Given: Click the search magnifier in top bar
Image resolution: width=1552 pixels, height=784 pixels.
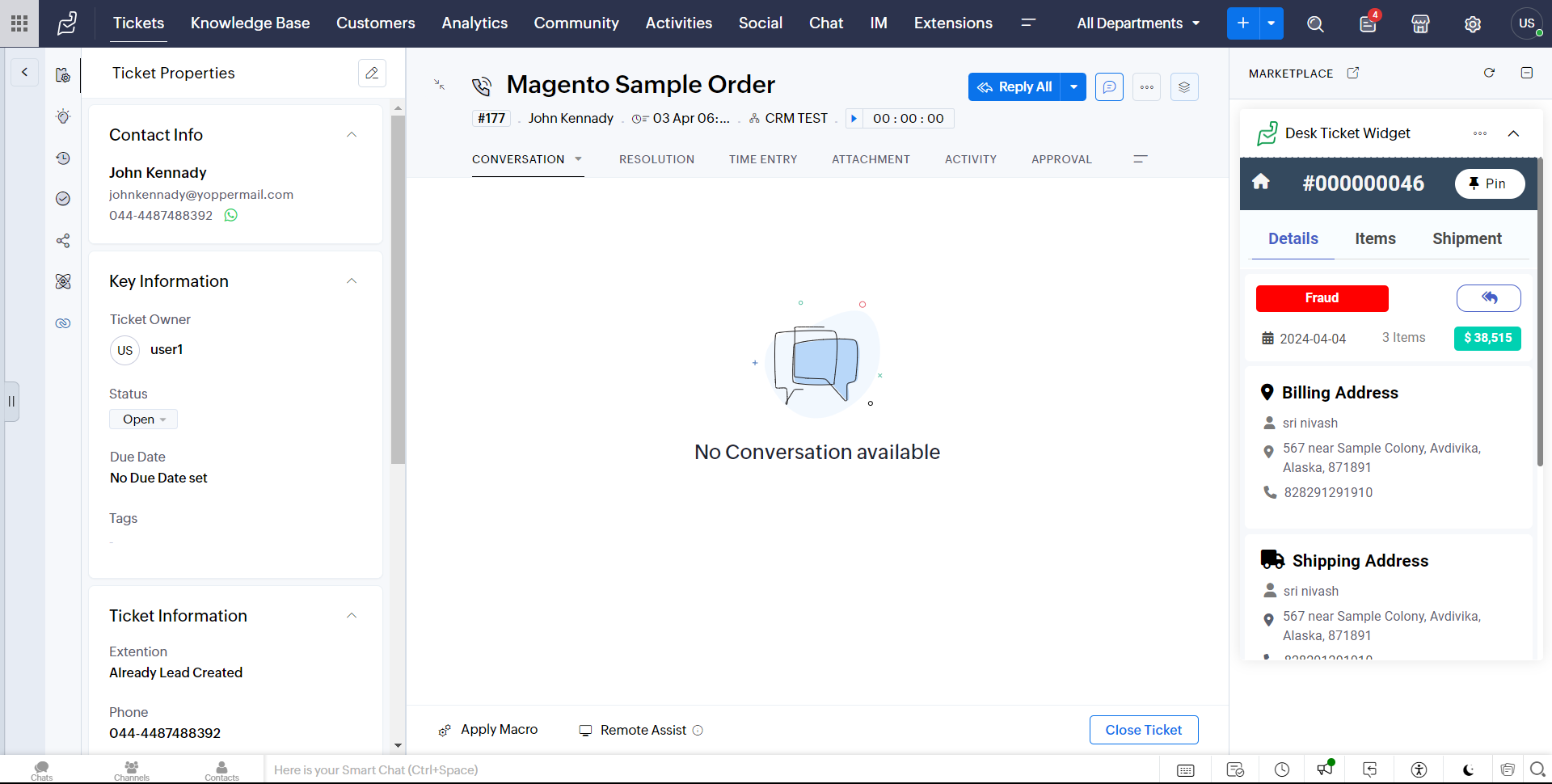Looking at the screenshot, I should click(x=1315, y=24).
